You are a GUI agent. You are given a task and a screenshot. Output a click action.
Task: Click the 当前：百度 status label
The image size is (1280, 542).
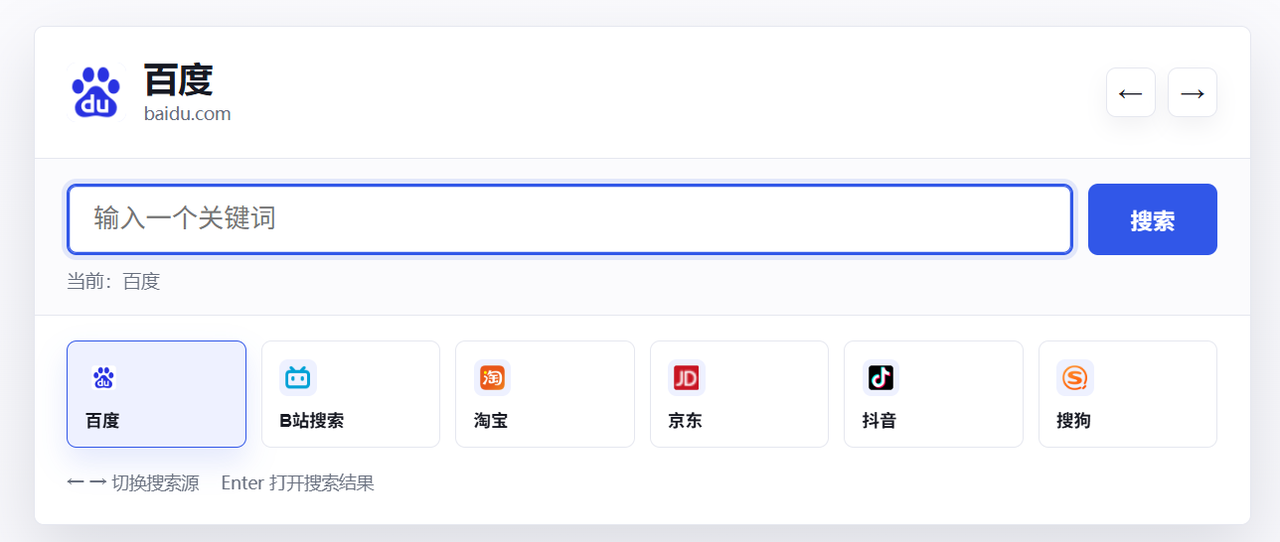click(x=113, y=282)
